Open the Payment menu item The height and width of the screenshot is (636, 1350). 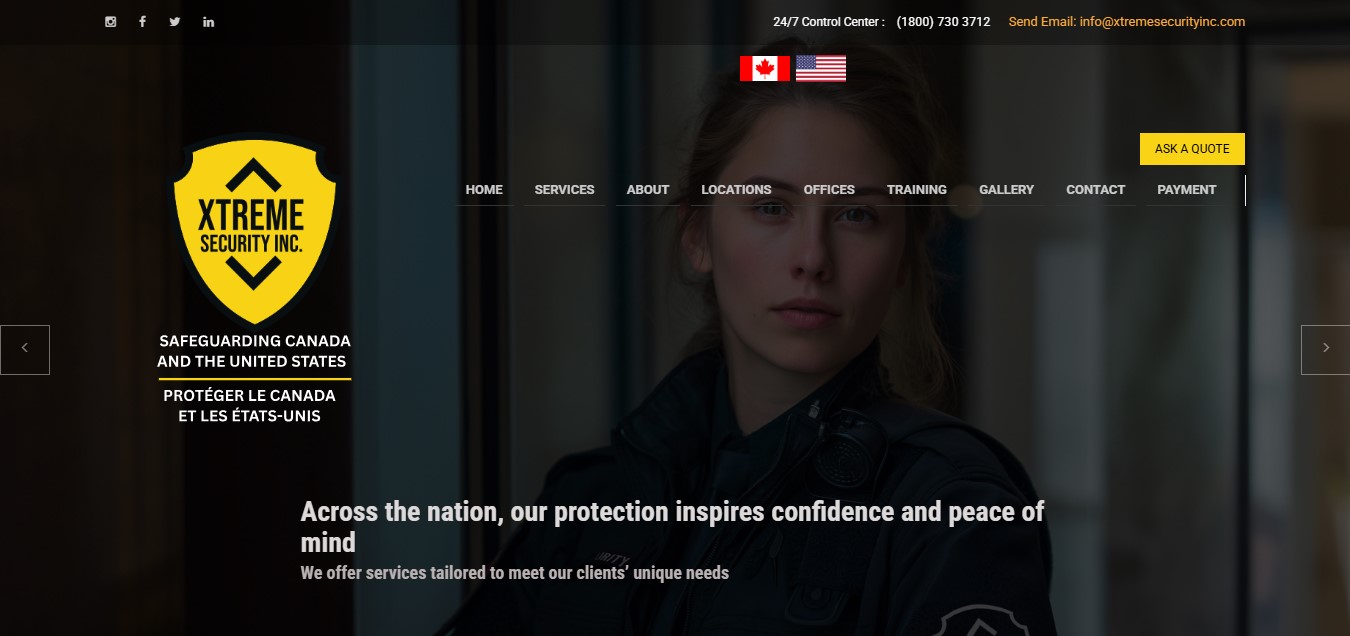[x=1187, y=190]
